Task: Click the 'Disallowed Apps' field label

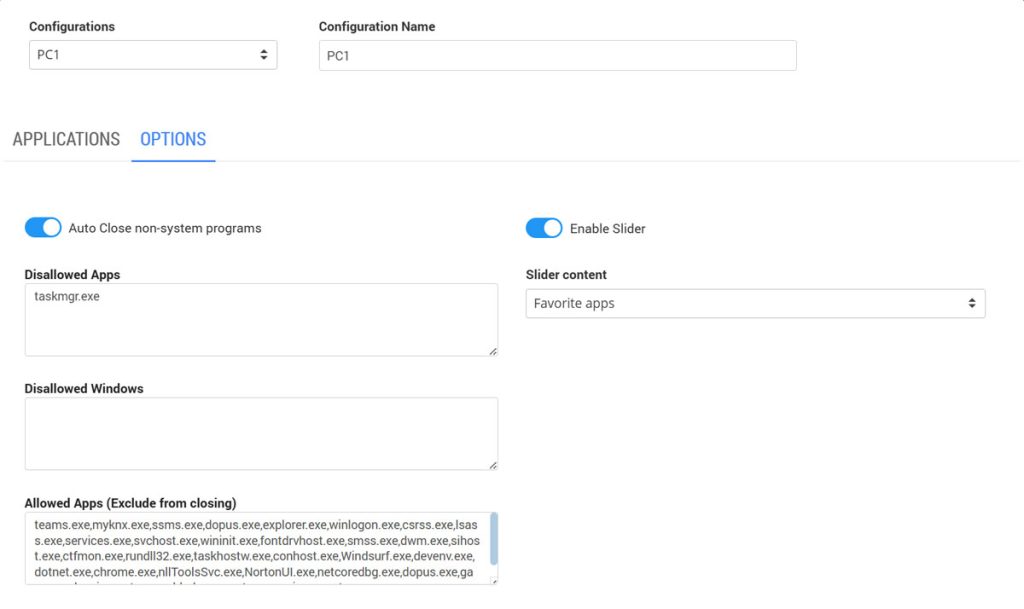Action: tap(72, 274)
